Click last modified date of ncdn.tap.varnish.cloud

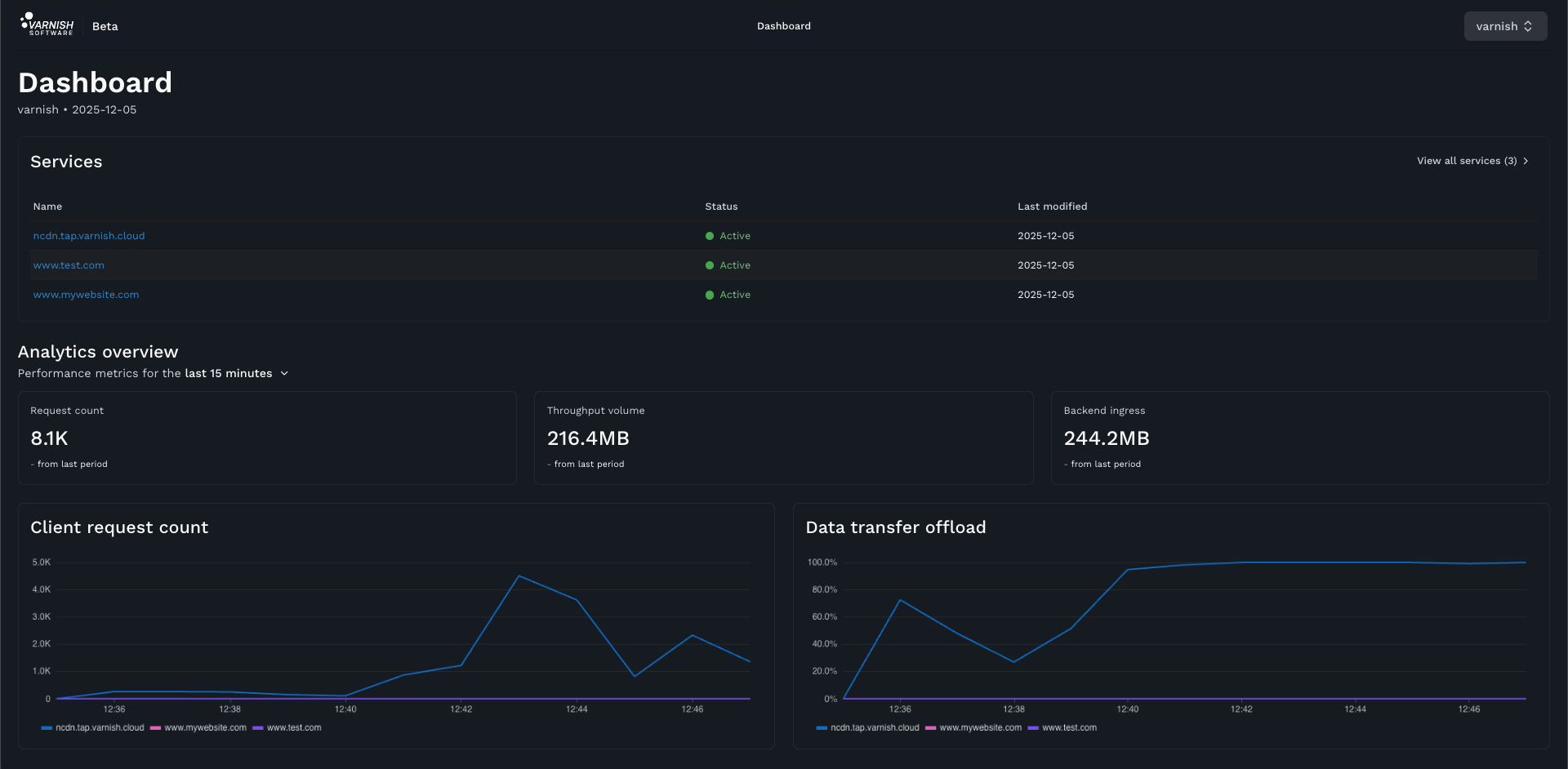click(x=1046, y=236)
